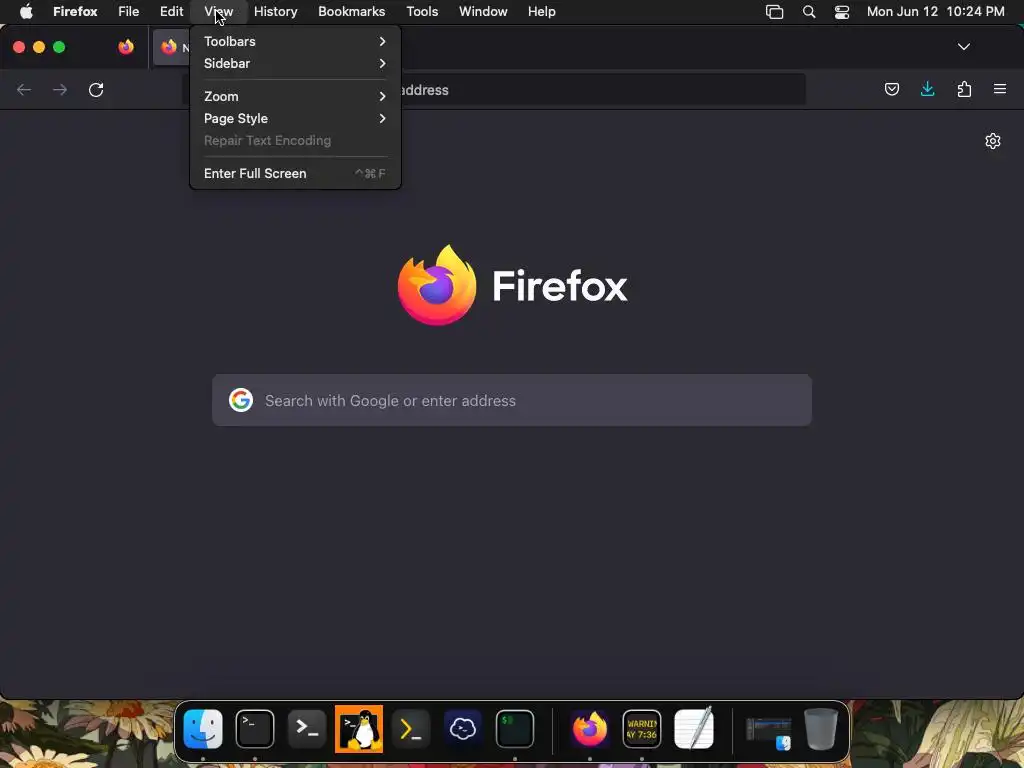The width and height of the screenshot is (1024, 768).
Task: Click the Reload page button
Action: [96, 89]
